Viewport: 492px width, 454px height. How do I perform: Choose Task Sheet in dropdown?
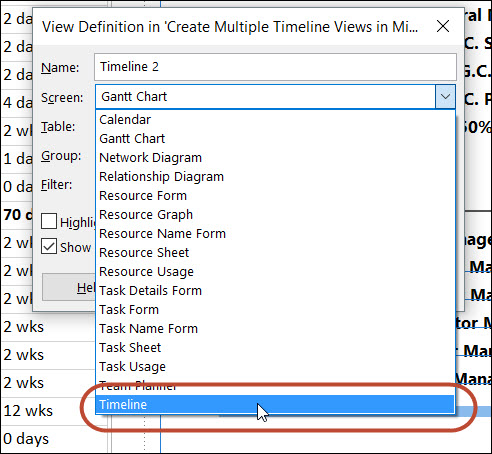click(x=275, y=348)
